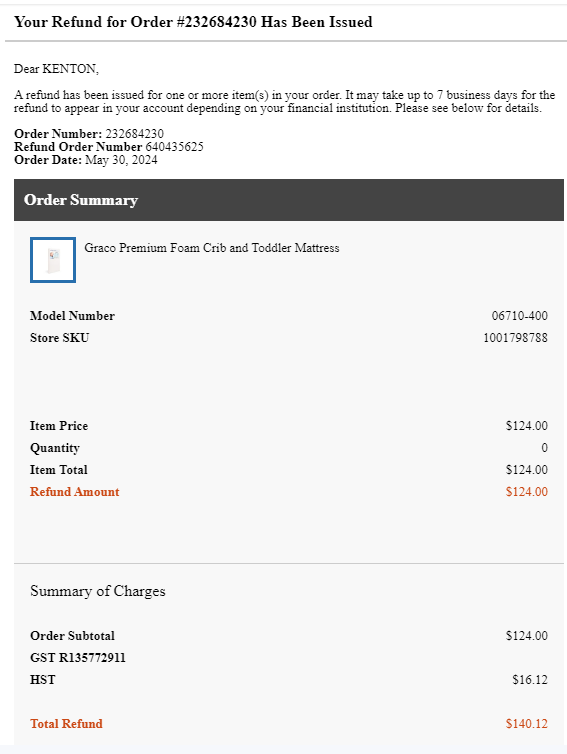
Task: Select the order number 232684230 value
Action: pyautogui.click(x=134, y=134)
